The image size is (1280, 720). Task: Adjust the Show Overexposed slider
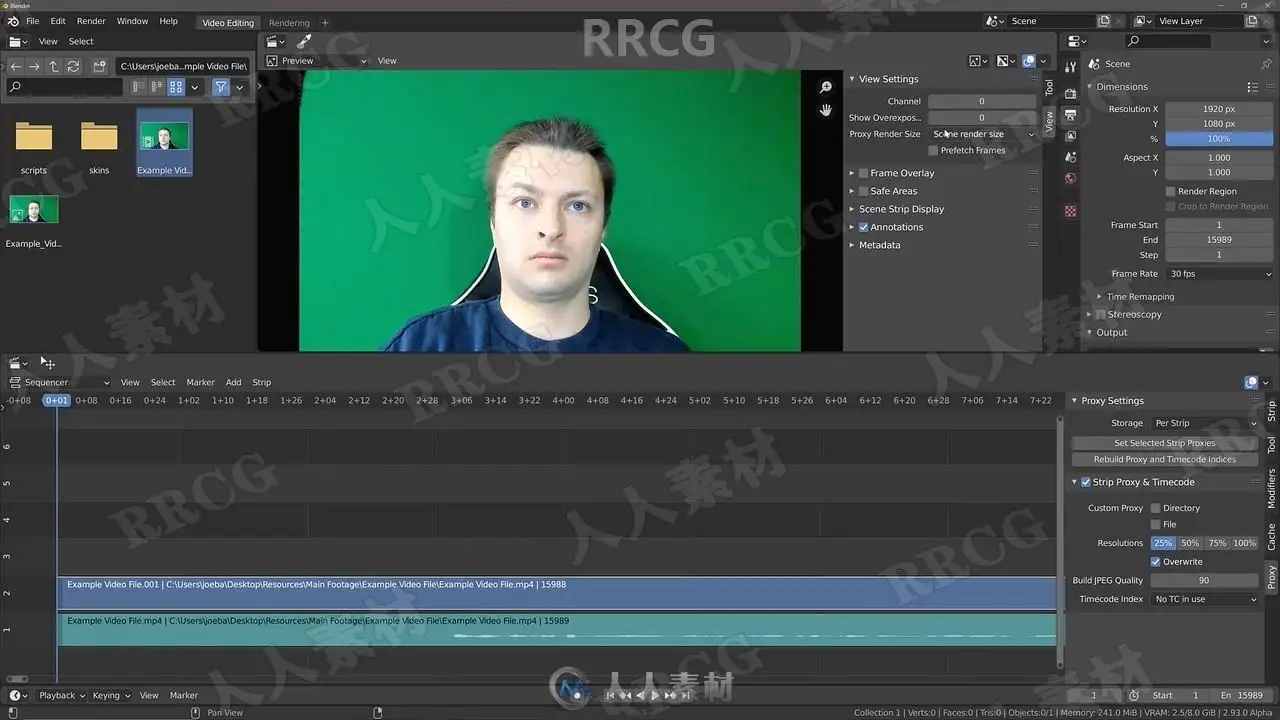[x=982, y=118]
